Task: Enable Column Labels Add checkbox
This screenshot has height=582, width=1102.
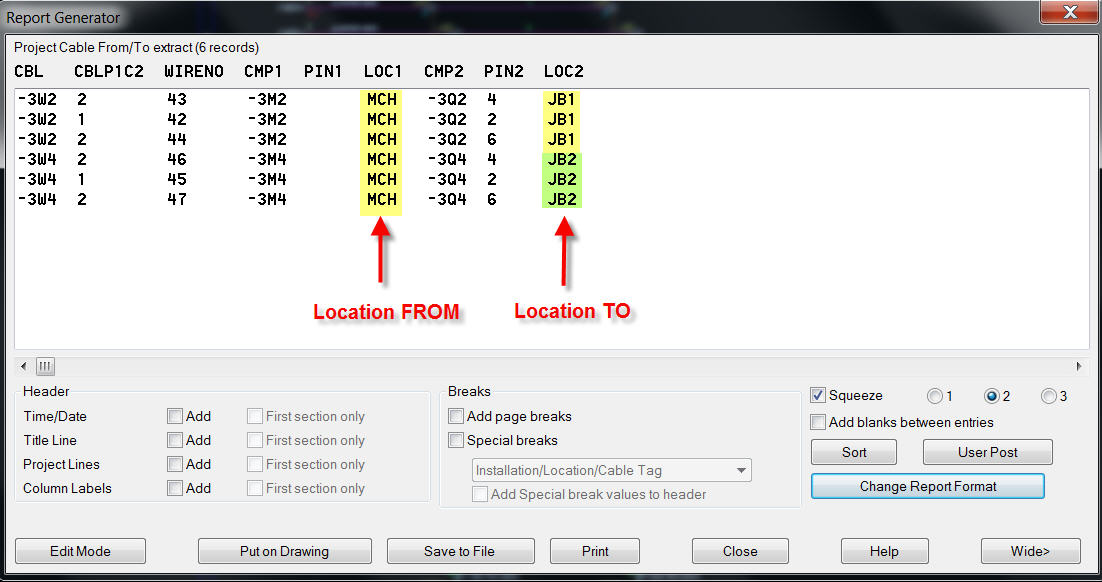Action: 175,488
